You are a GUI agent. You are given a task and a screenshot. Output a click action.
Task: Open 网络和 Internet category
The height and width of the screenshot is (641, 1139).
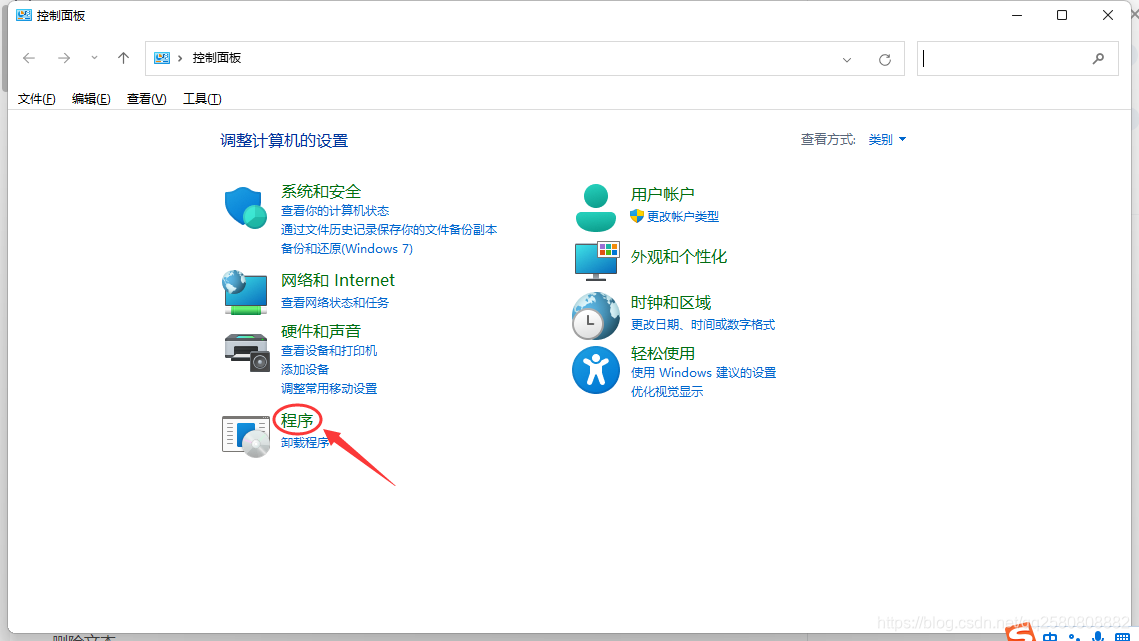(338, 281)
